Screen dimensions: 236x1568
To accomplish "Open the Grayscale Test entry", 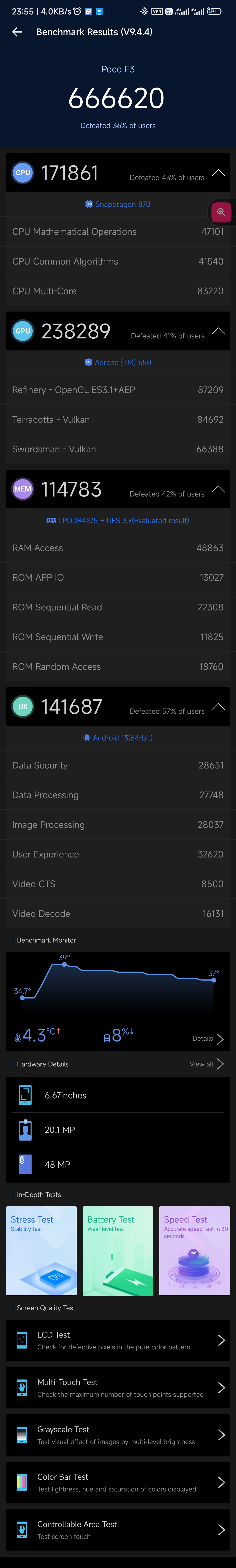I will tap(118, 1435).
